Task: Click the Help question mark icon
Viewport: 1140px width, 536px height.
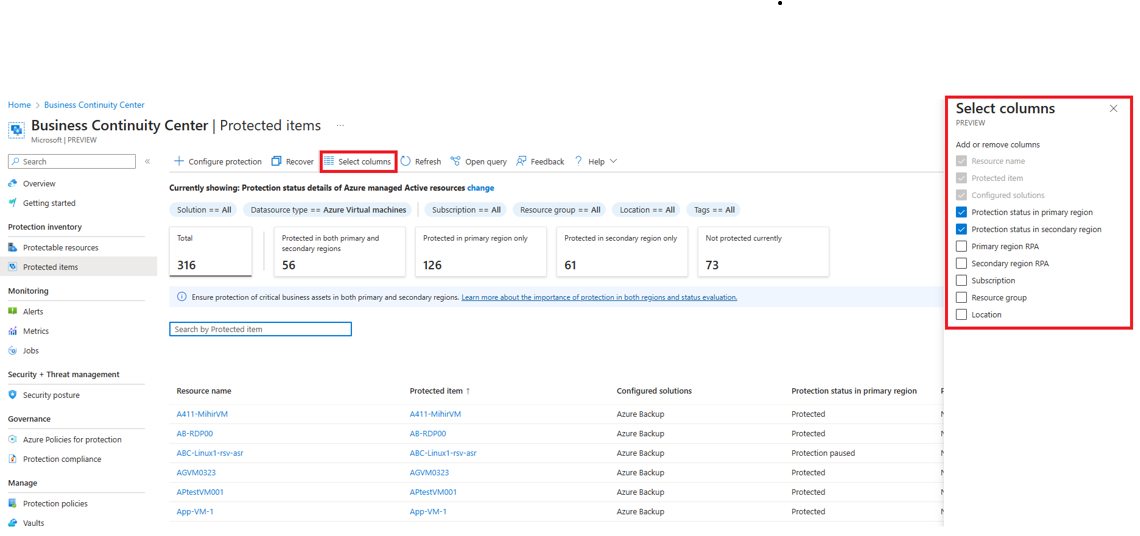Action: click(579, 161)
